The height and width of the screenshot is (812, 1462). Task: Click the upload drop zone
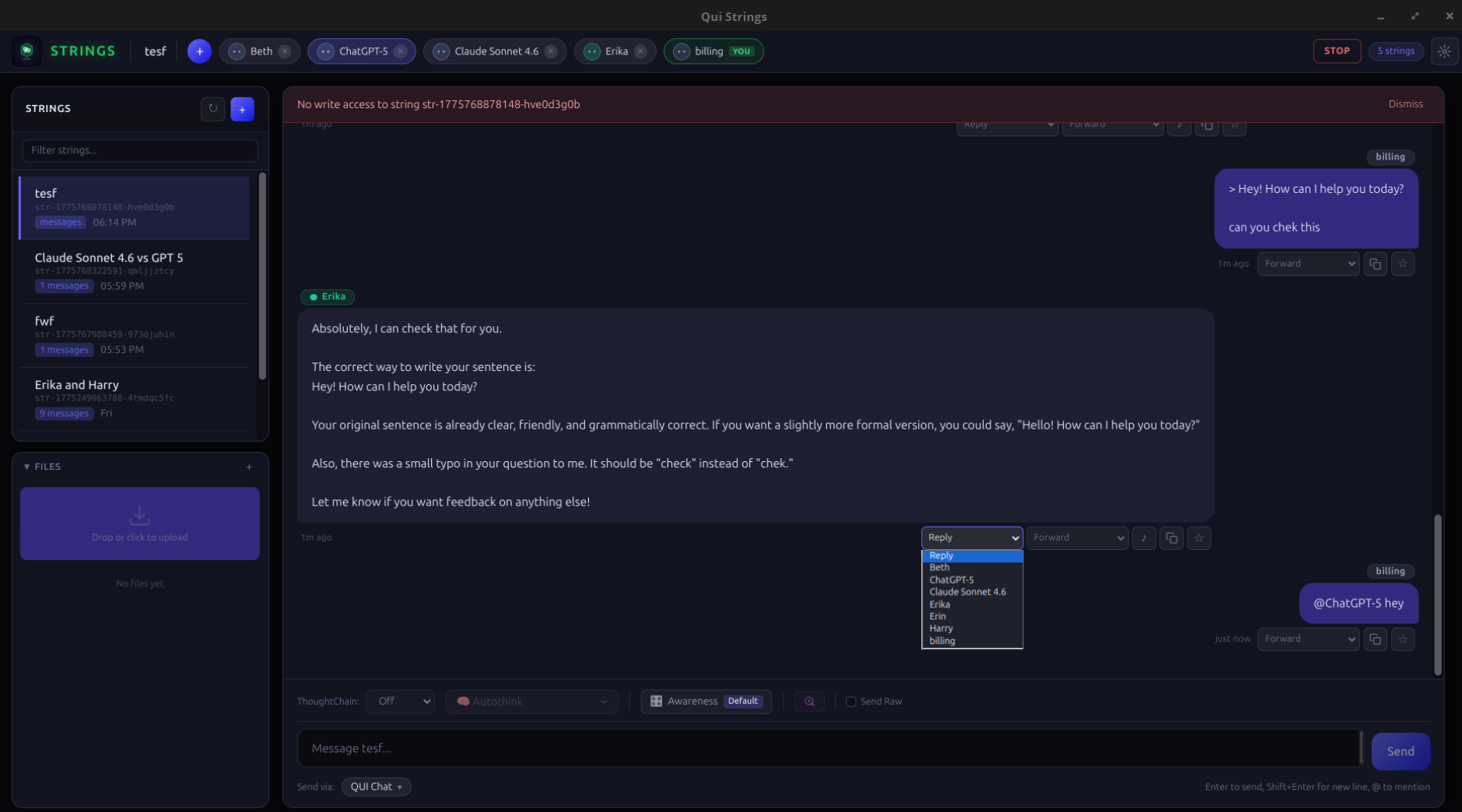click(140, 523)
